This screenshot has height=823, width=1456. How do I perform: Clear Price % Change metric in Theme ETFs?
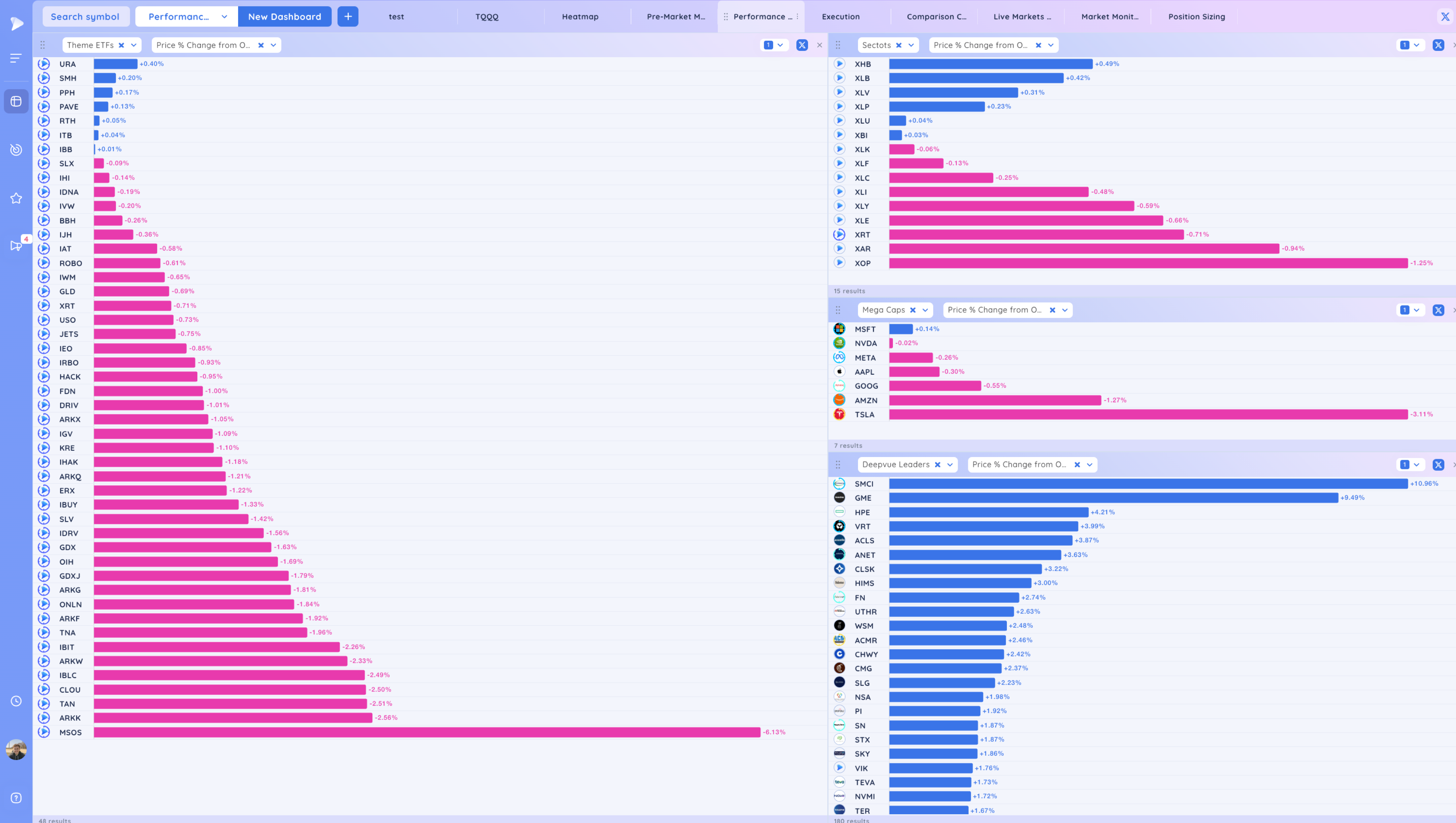click(x=261, y=45)
